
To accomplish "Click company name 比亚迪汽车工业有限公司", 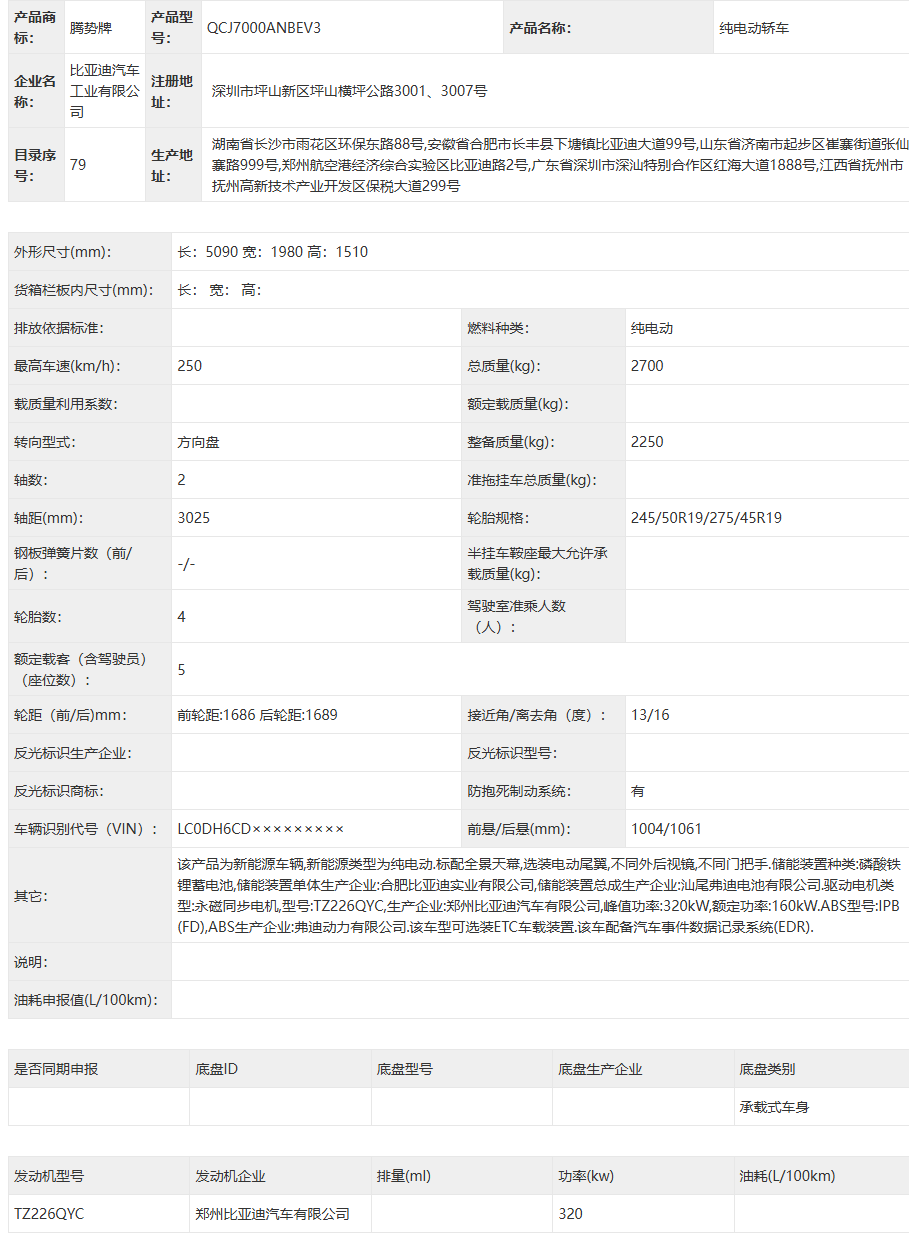I will coord(104,91).
